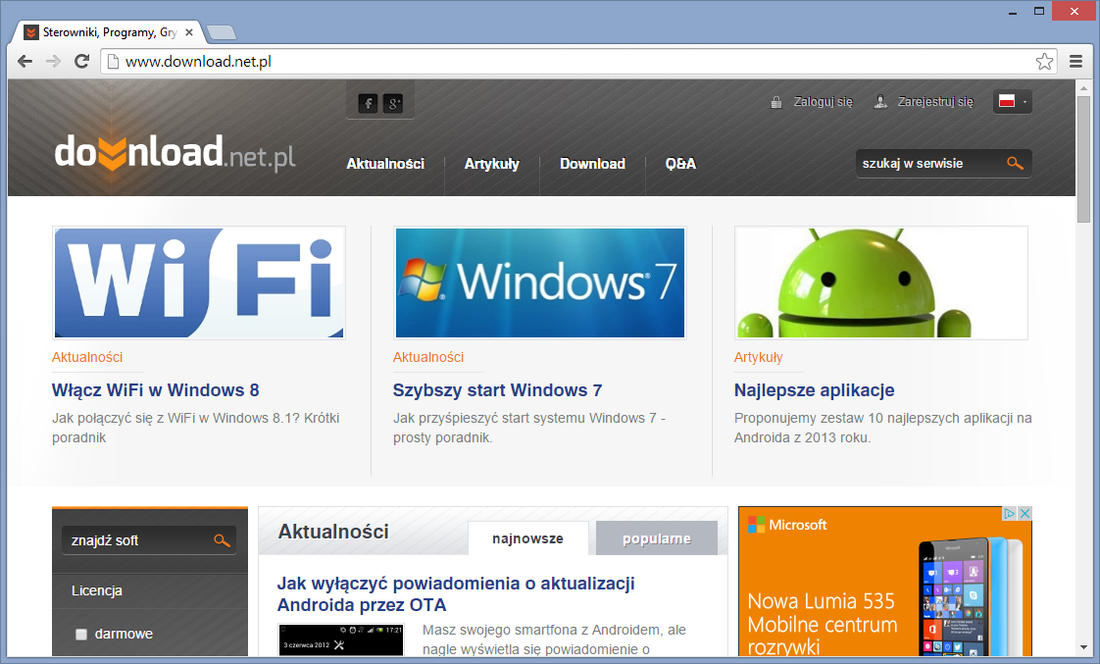Click the green Android robot thumbnail

pos(881,283)
